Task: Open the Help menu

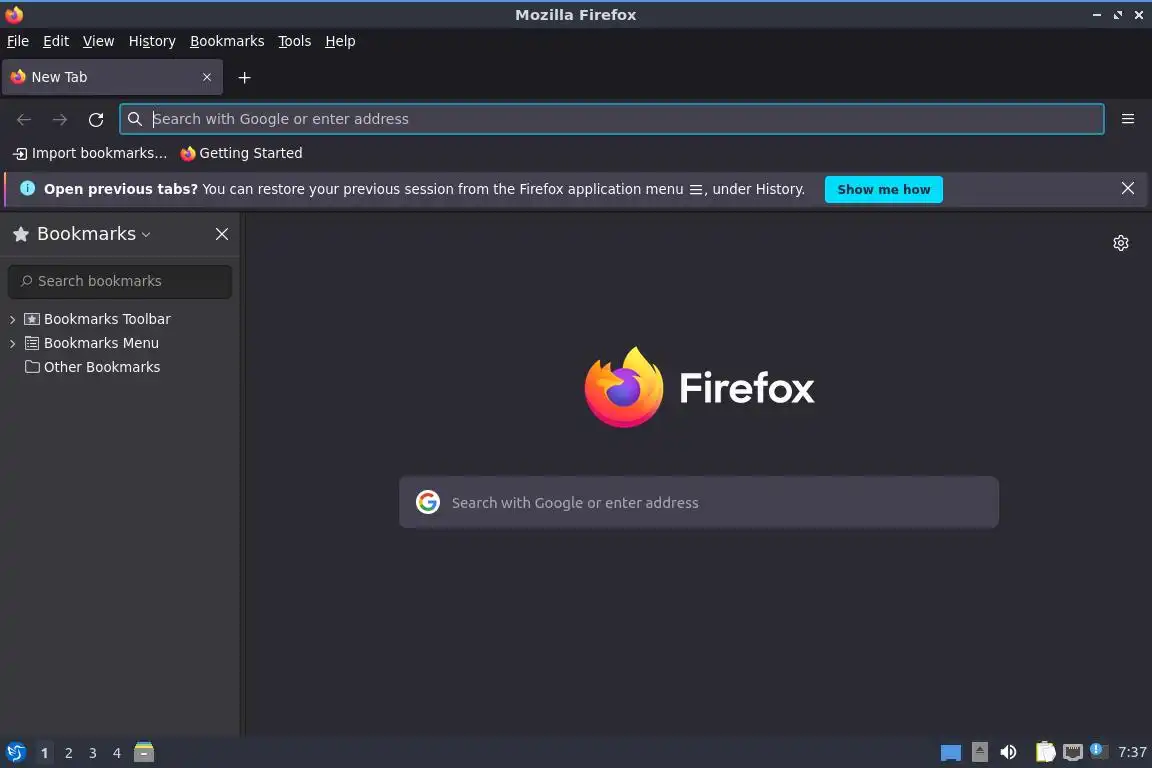Action: tap(340, 41)
